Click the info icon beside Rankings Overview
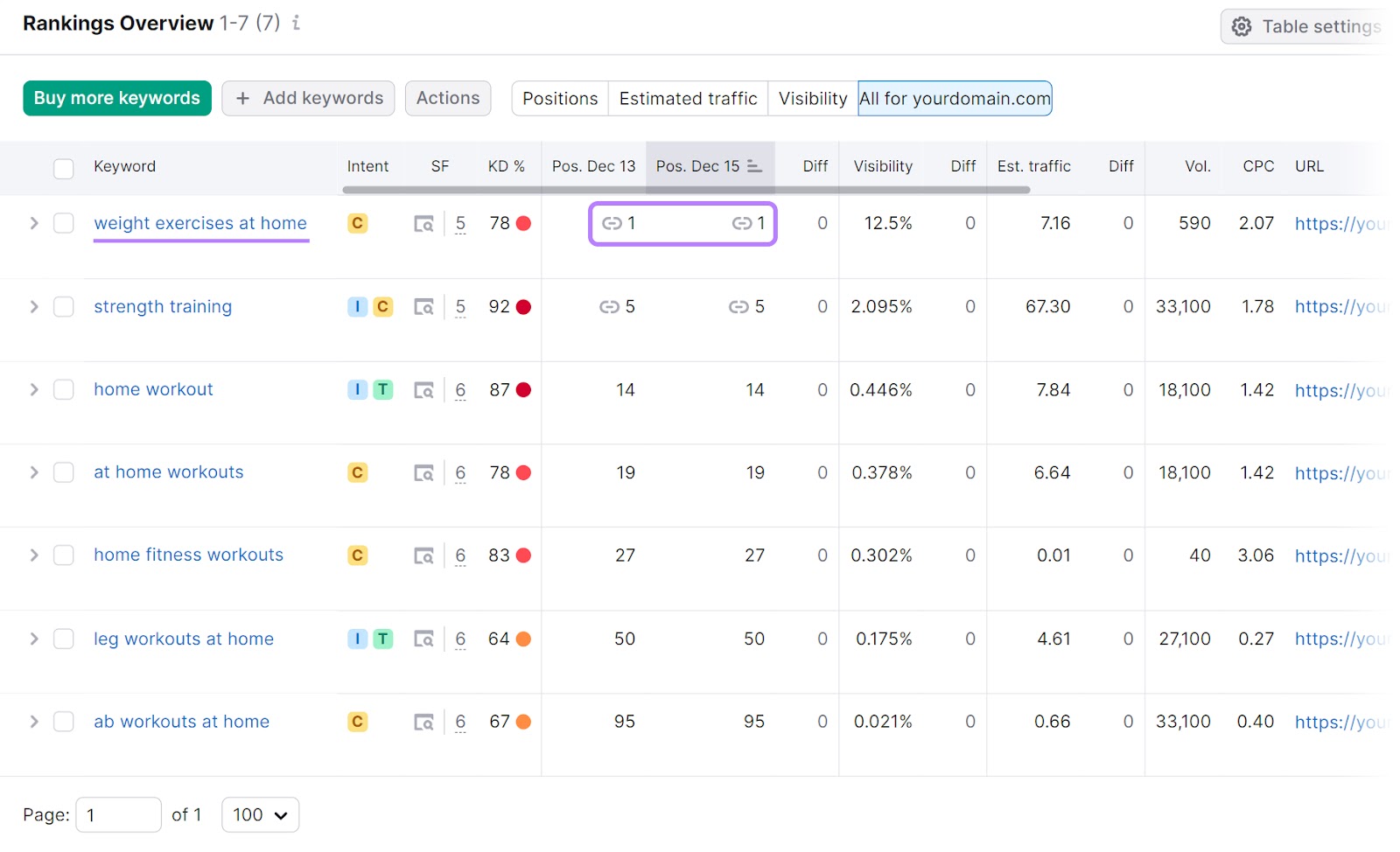This screenshot has height=852, width=1400. point(297,23)
